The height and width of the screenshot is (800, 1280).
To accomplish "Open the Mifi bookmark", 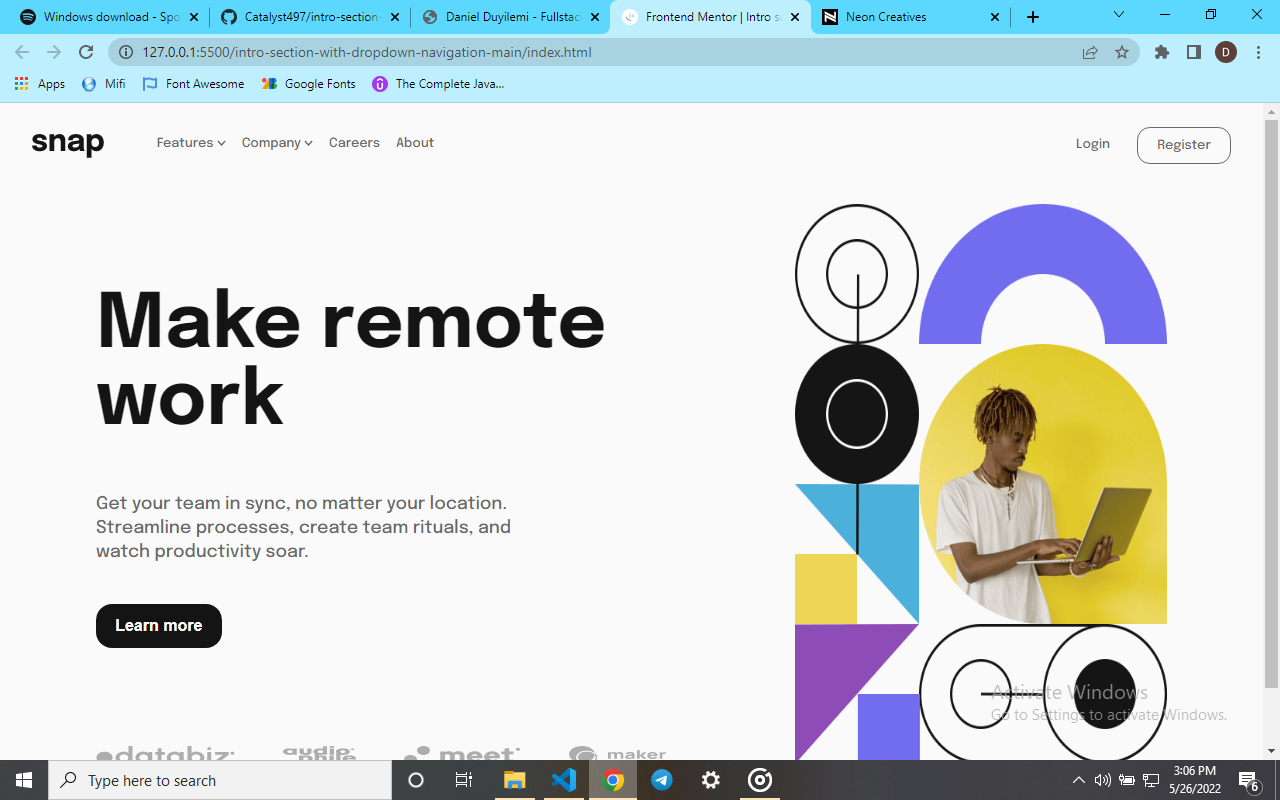I will (x=104, y=84).
